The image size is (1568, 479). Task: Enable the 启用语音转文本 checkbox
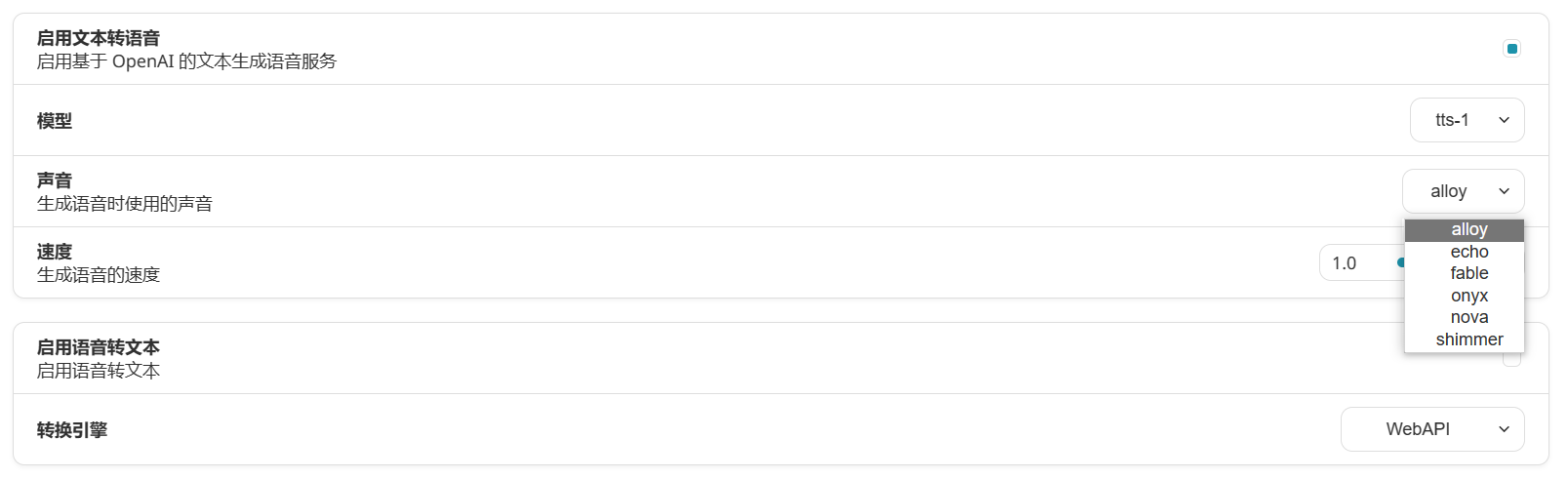click(1511, 360)
